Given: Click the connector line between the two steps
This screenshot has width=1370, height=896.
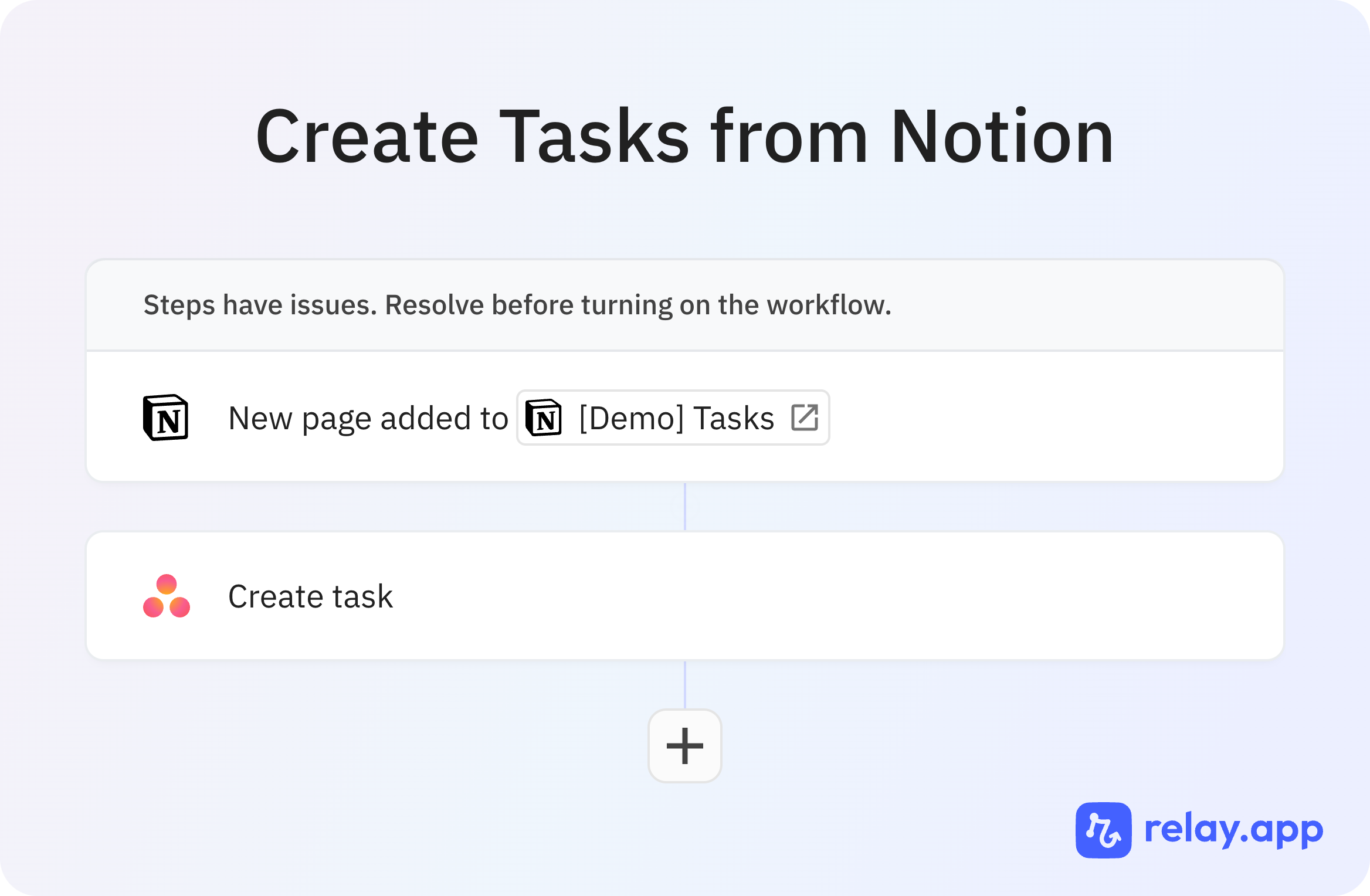Looking at the screenshot, I should pos(684,507).
